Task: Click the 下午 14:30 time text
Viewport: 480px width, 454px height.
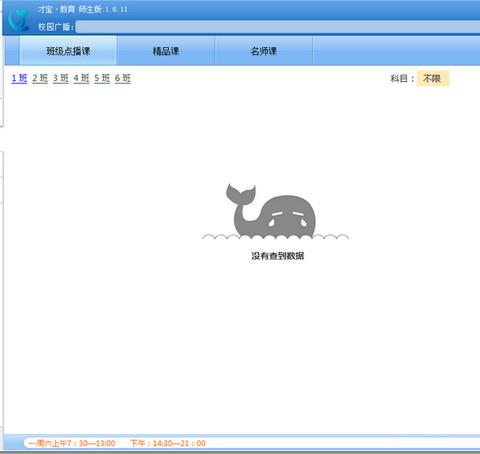Action: pos(168,443)
